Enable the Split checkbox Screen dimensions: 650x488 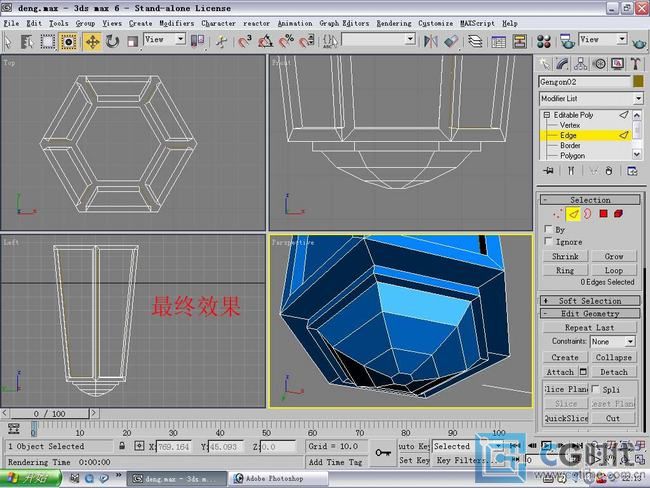point(595,389)
